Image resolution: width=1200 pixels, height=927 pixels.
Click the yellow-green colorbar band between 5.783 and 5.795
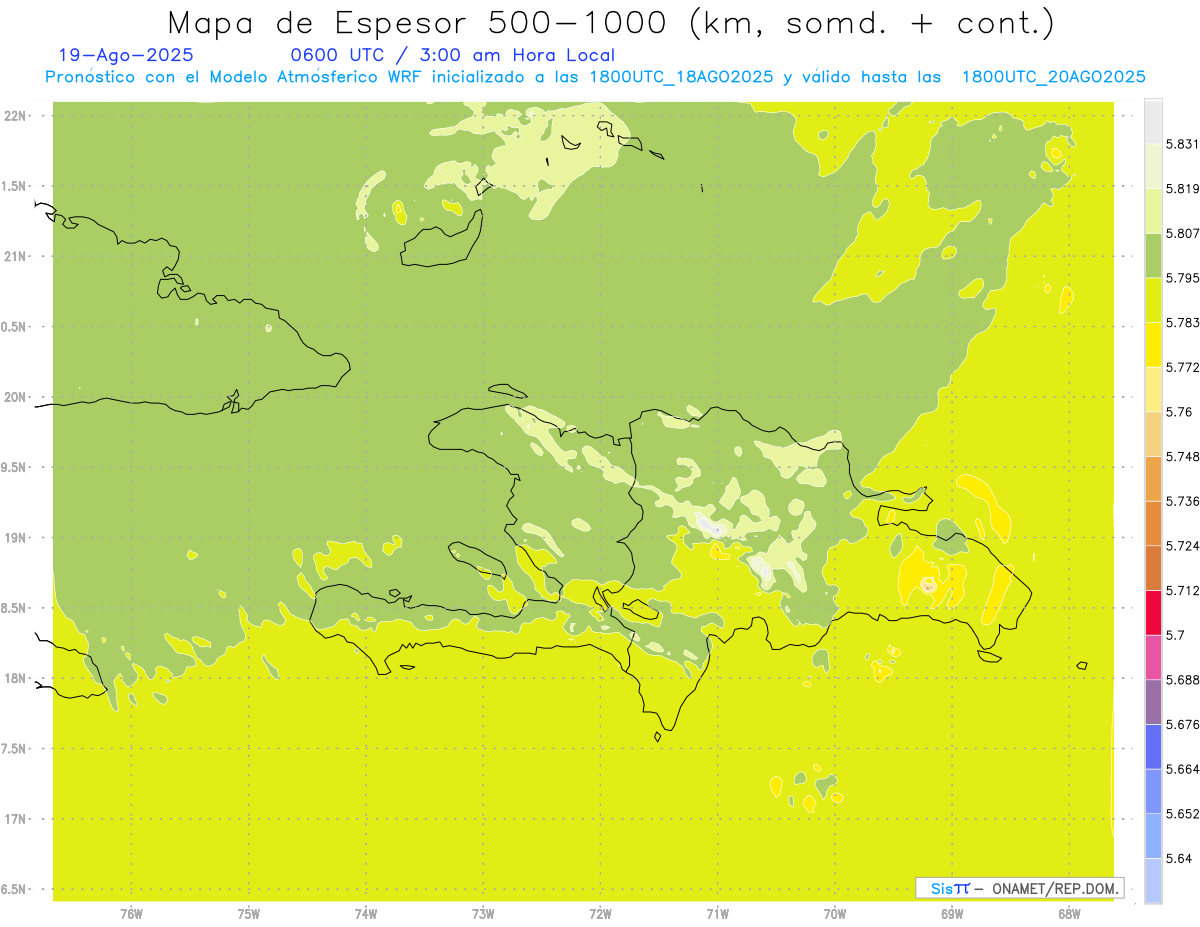pyautogui.click(x=1153, y=300)
